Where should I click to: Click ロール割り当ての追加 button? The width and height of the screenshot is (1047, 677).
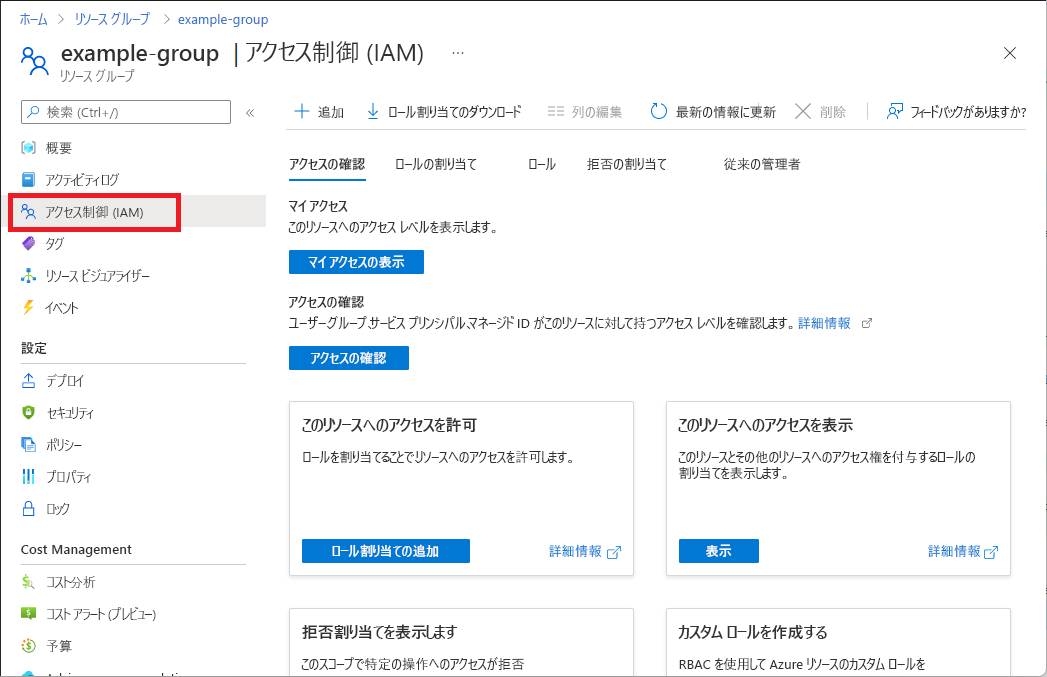click(385, 551)
